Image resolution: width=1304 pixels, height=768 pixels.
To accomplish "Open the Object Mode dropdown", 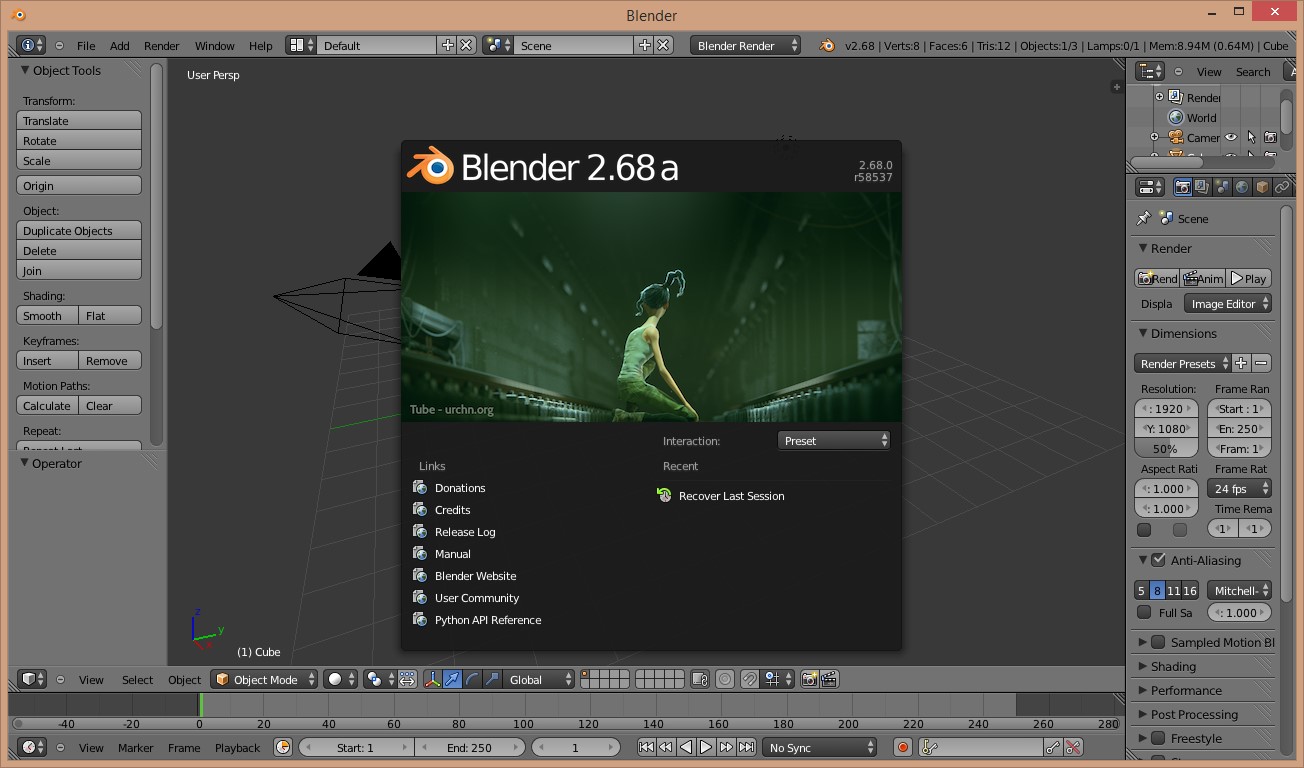I will (264, 679).
